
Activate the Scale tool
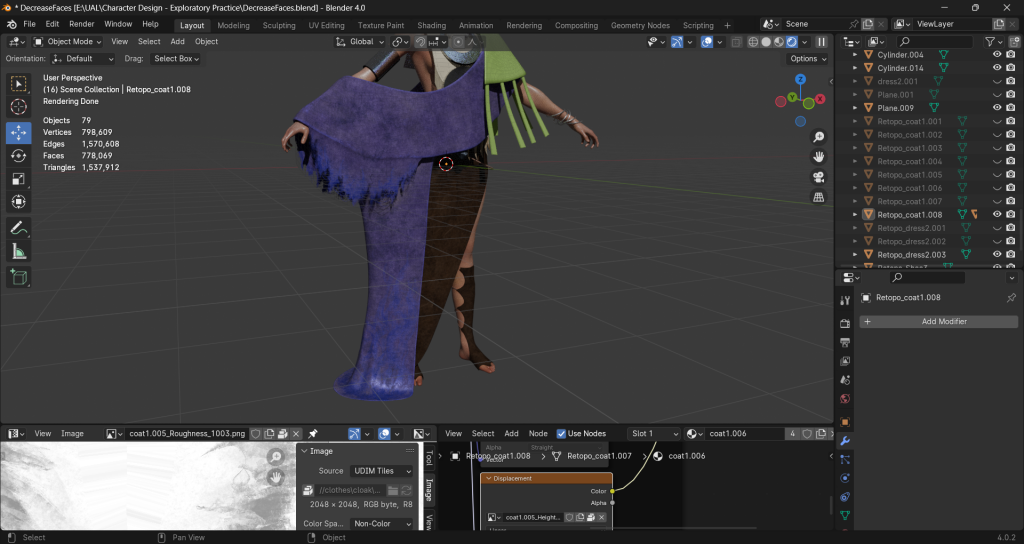click(18, 178)
